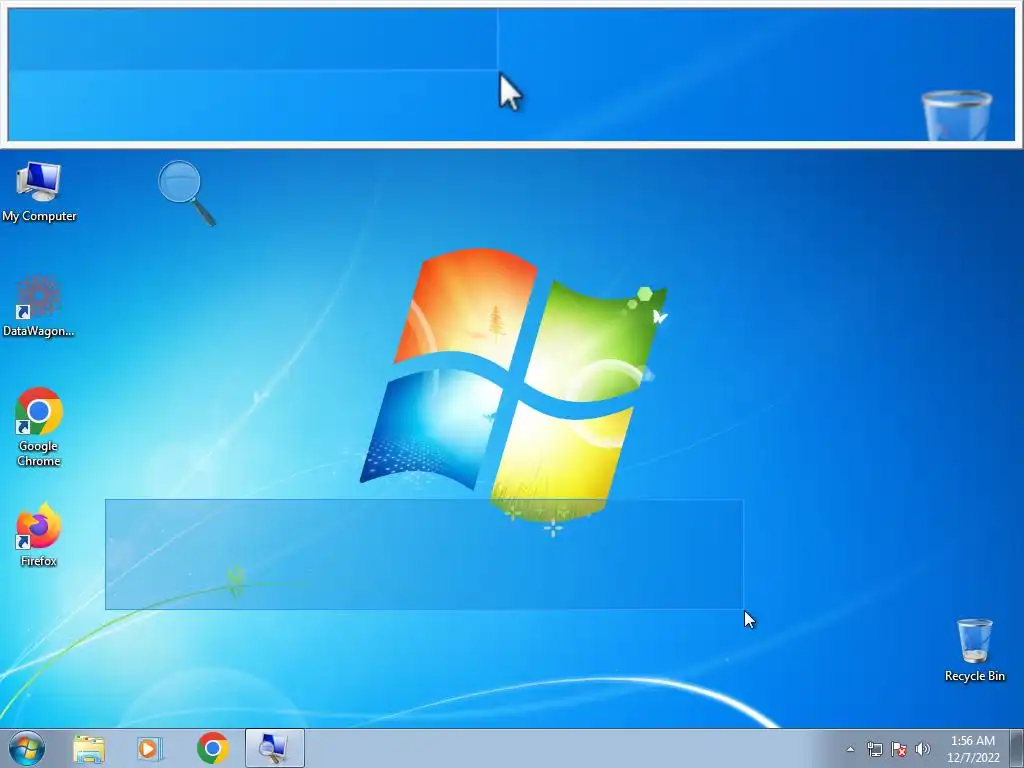This screenshot has width=1024, height=768.
Task: Select the Google Chrome desktop shortcut
Action: pos(39,427)
